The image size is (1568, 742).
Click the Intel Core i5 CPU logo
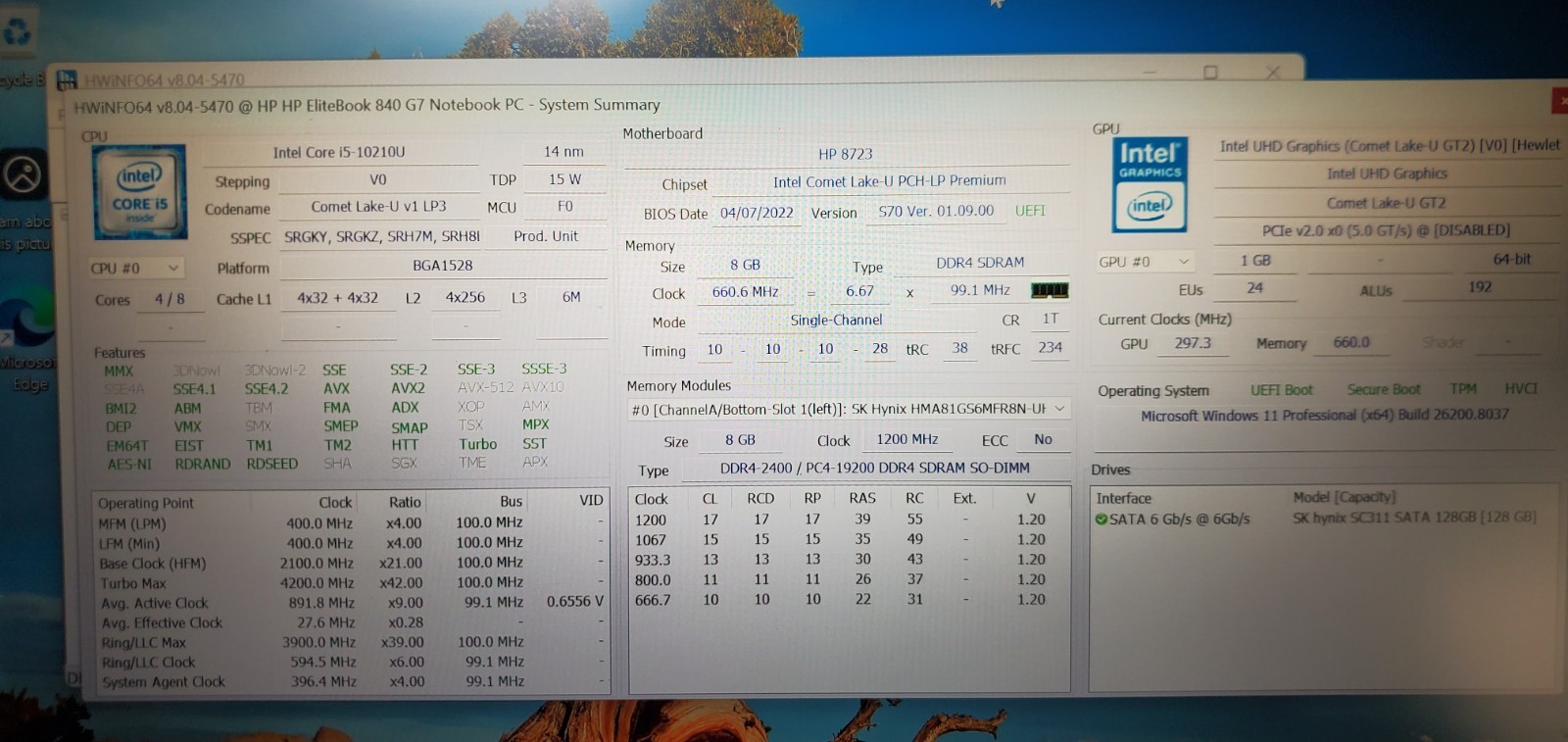(x=139, y=191)
